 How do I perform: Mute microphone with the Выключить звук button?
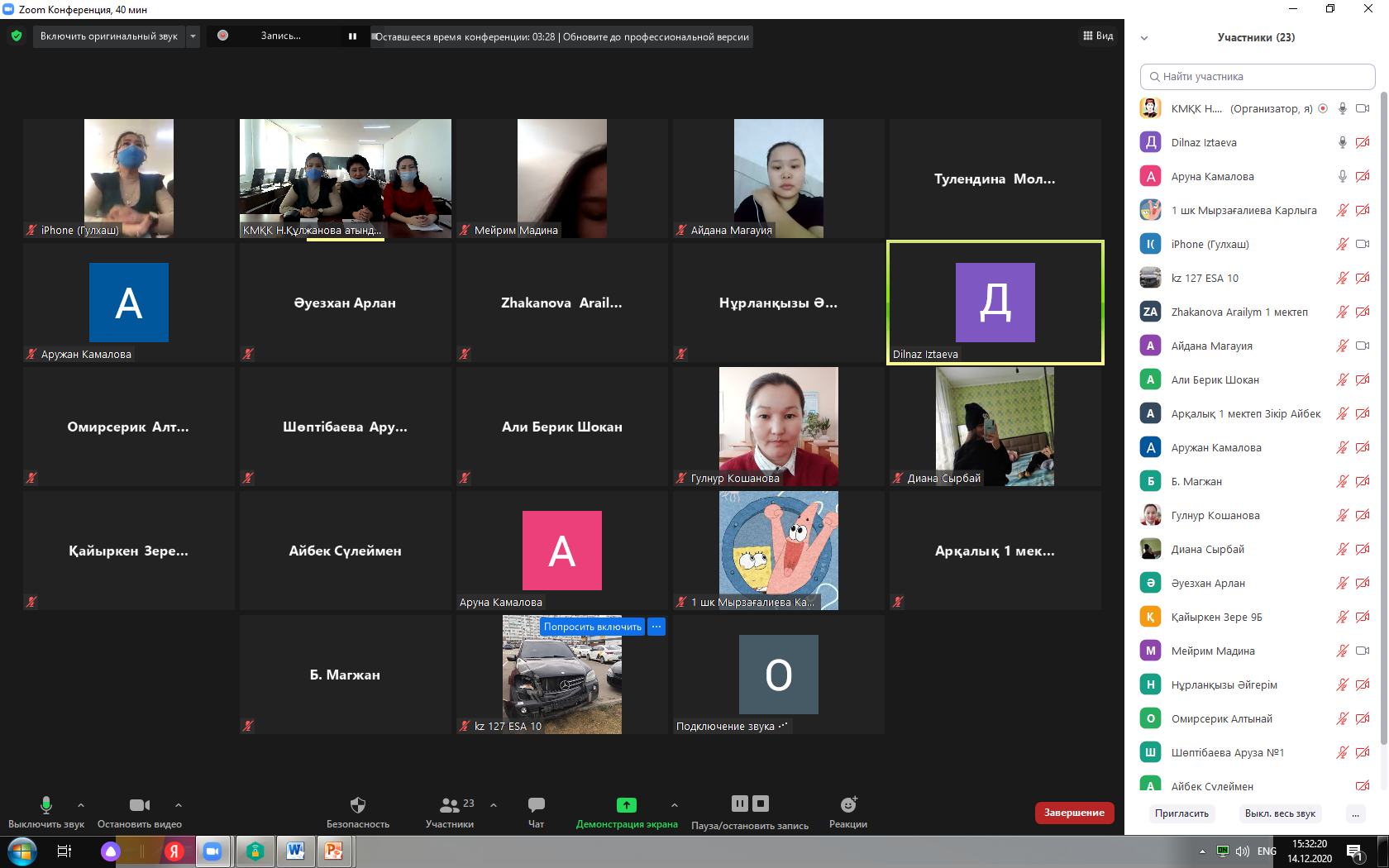46,805
